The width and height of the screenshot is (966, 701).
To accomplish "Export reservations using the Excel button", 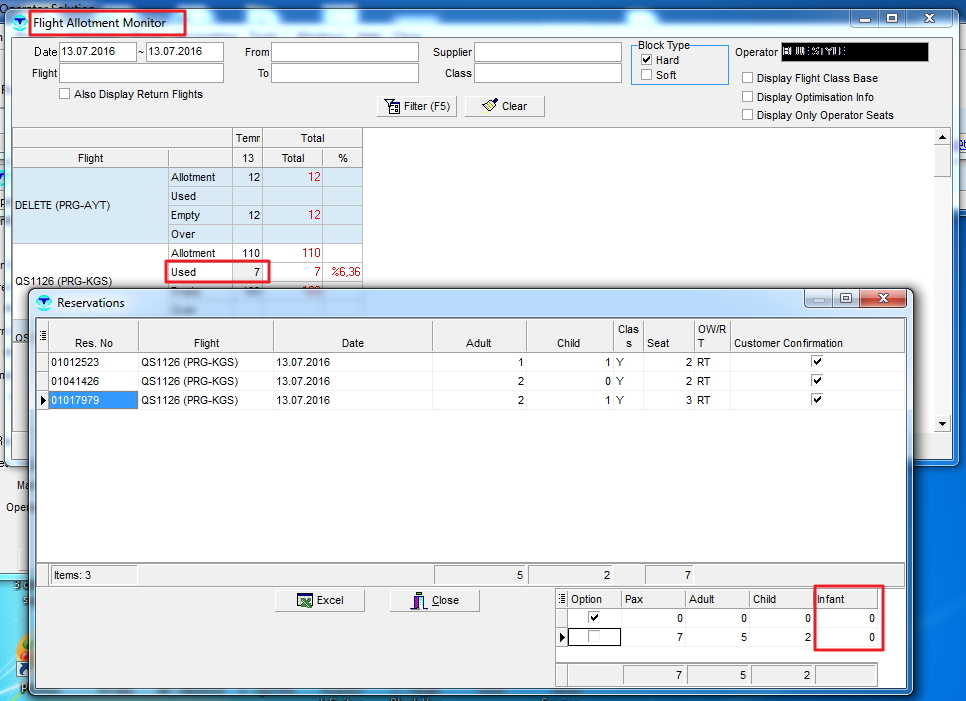I will pyautogui.click(x=320, y=600).
